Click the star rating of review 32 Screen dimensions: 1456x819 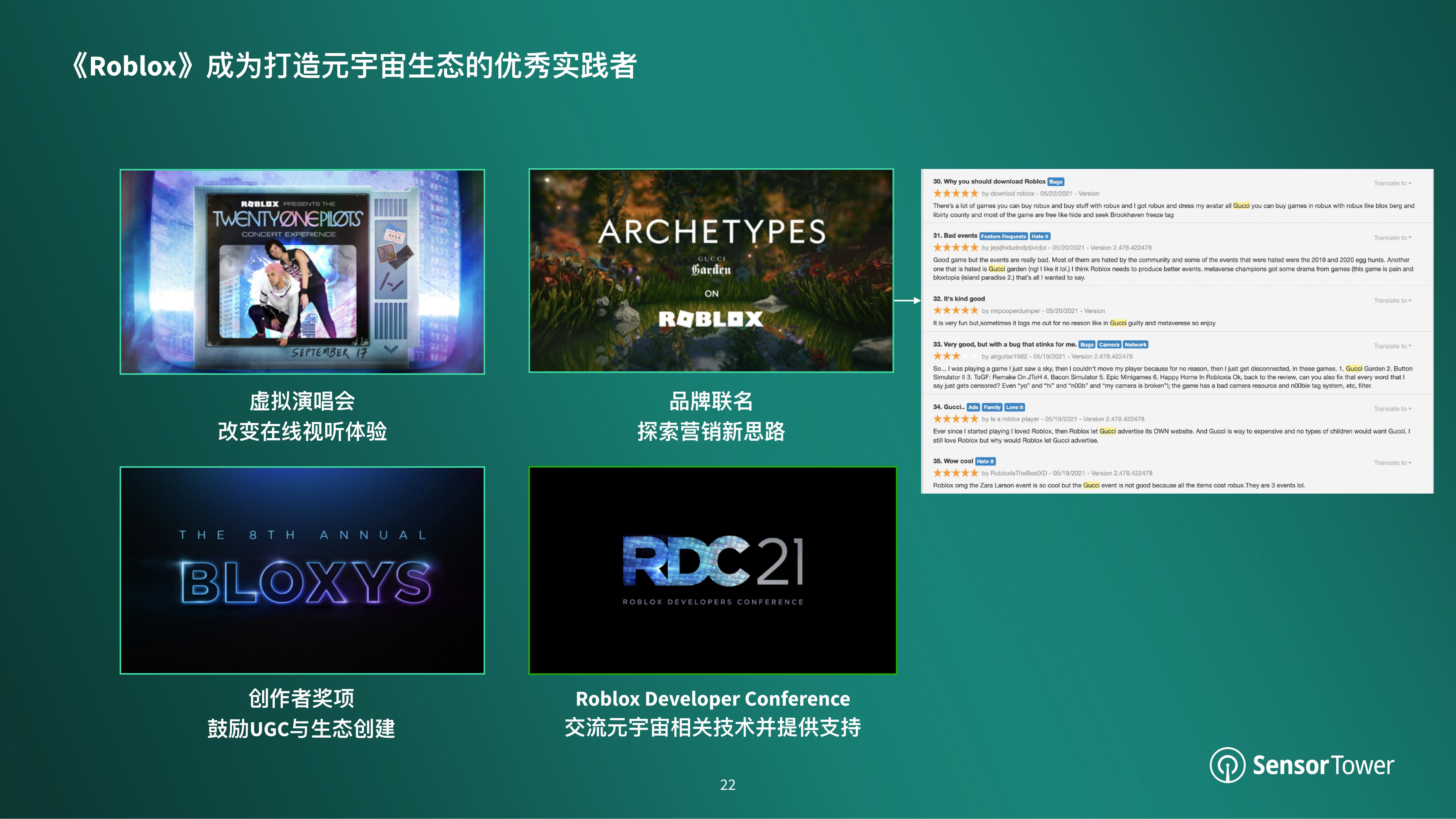pyautogui.click(x=955, y=311)
